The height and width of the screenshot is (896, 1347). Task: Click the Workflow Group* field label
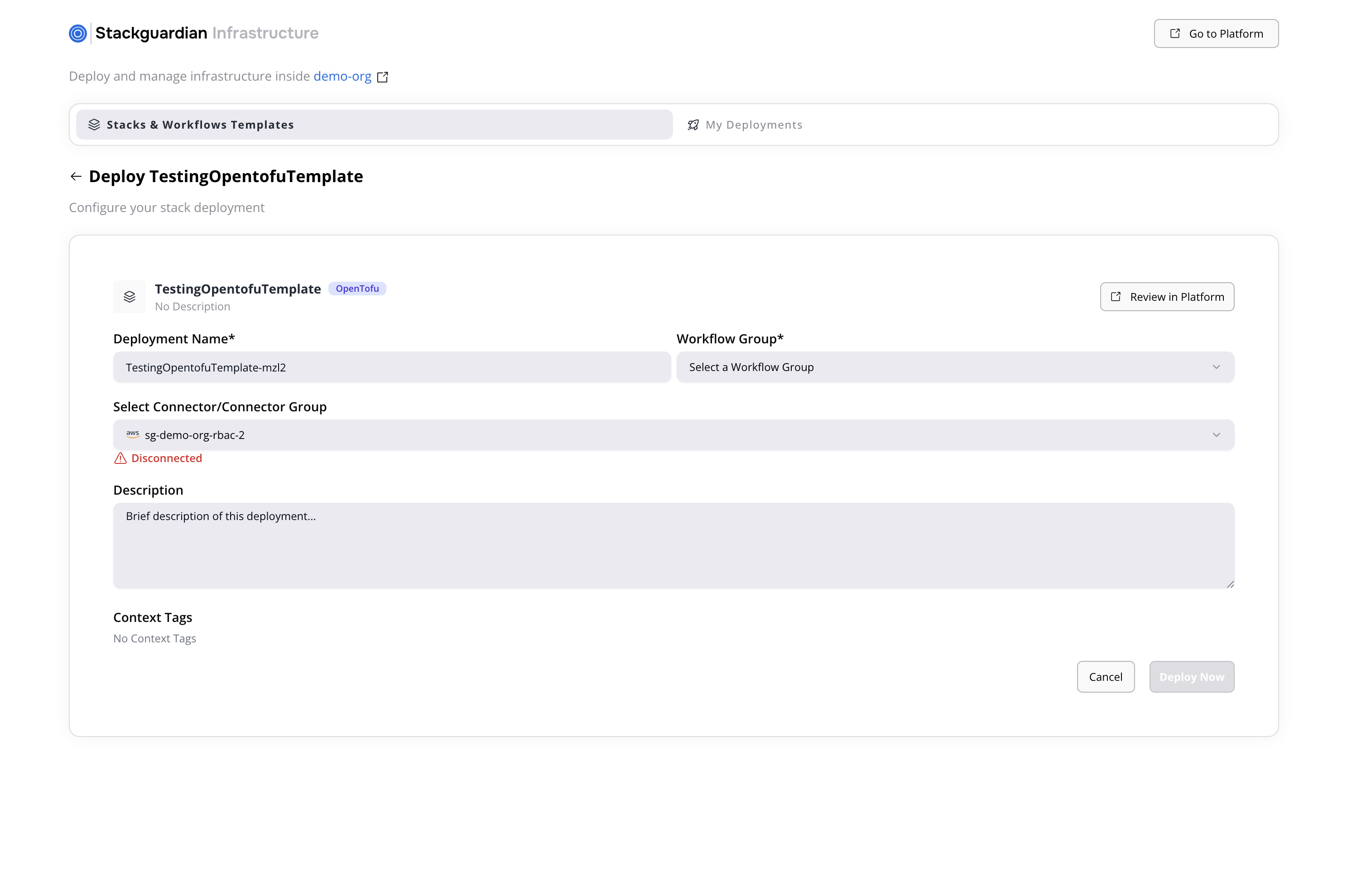(730, 339)
